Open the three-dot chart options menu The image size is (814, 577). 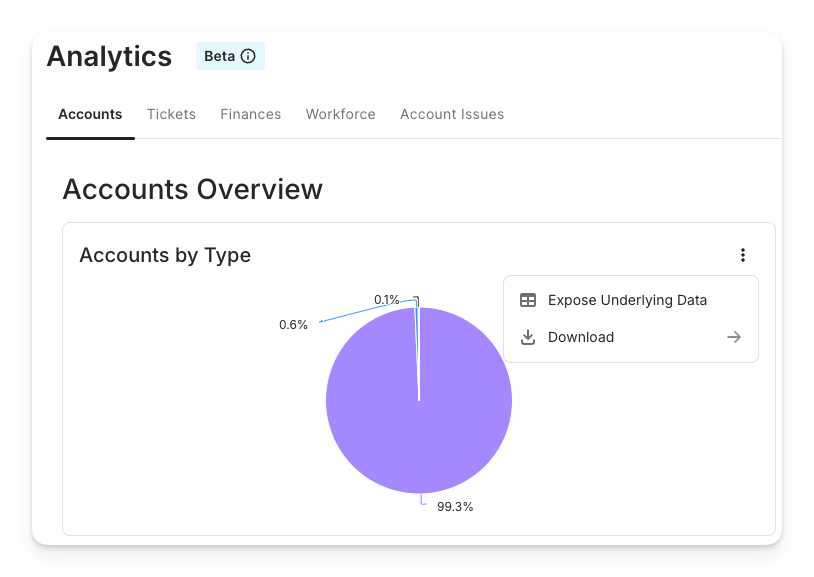pos(742,255)
